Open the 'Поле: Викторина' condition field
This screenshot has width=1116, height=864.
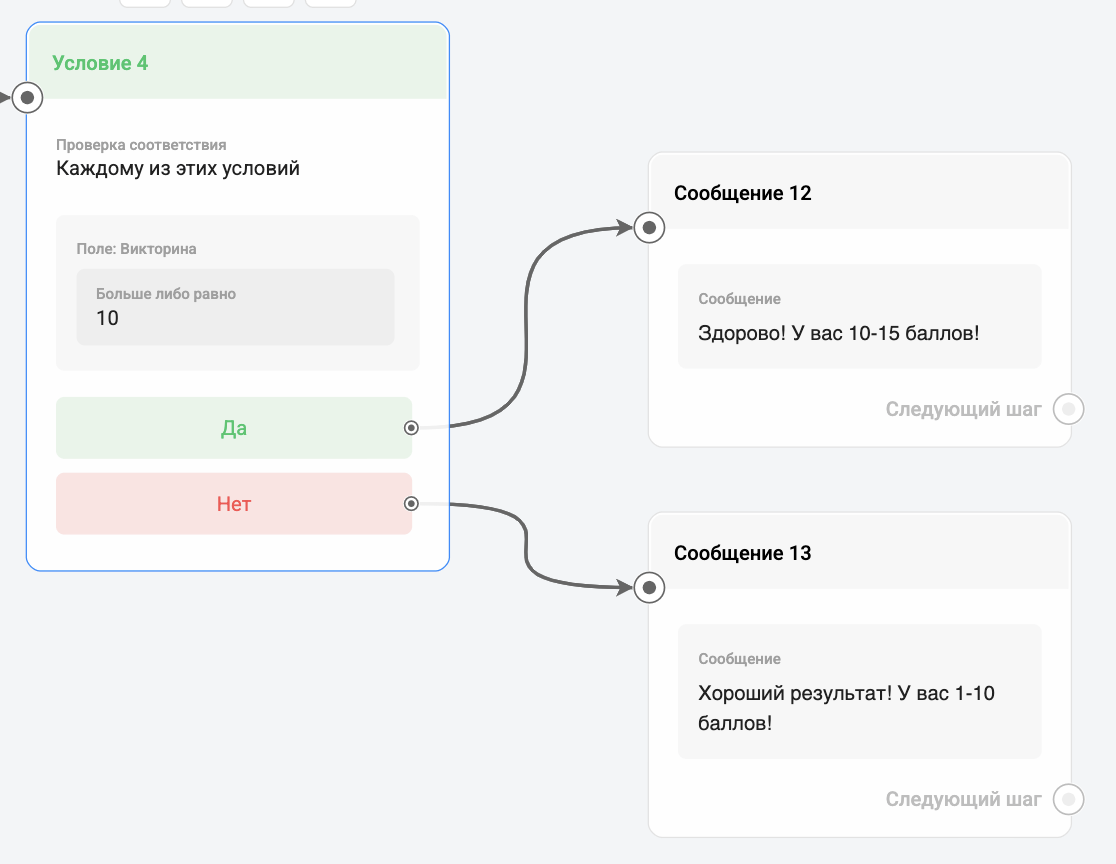pos(136,249)
